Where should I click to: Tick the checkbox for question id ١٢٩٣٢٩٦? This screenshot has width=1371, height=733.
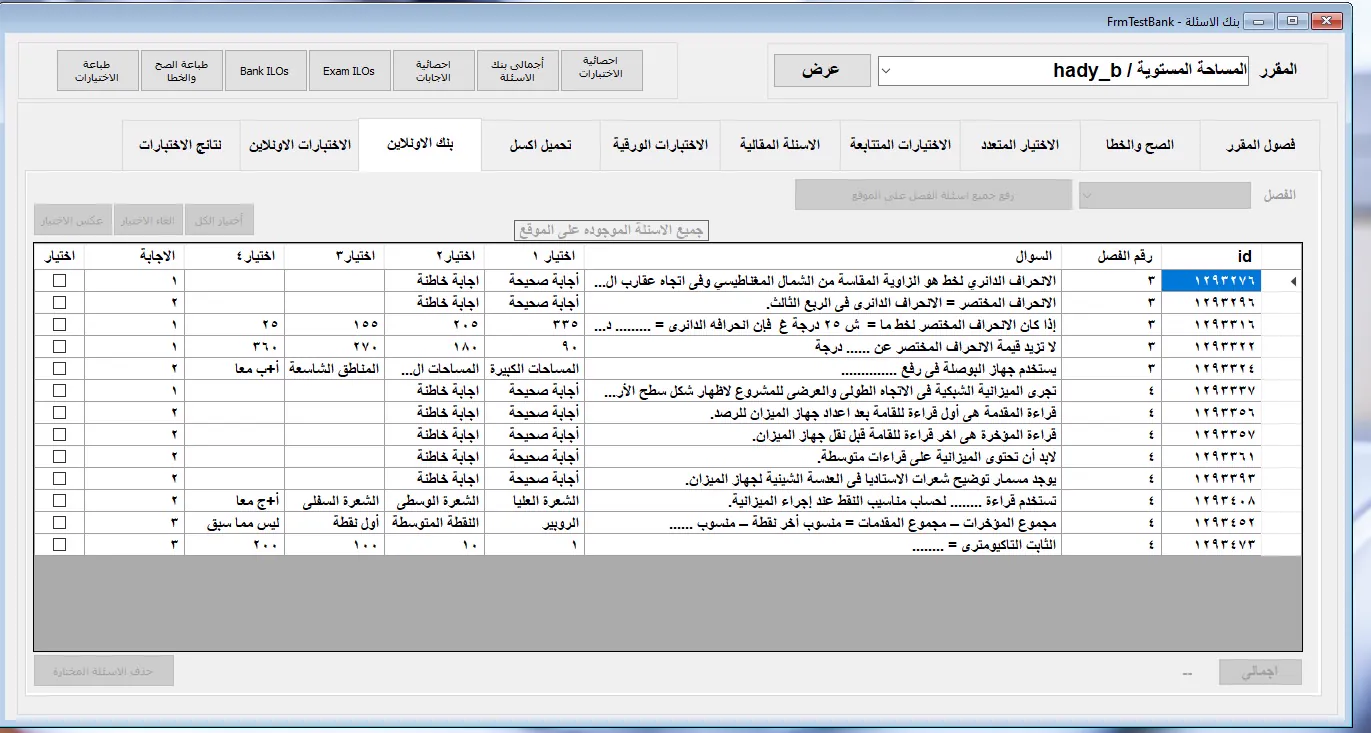click(59, 303)
